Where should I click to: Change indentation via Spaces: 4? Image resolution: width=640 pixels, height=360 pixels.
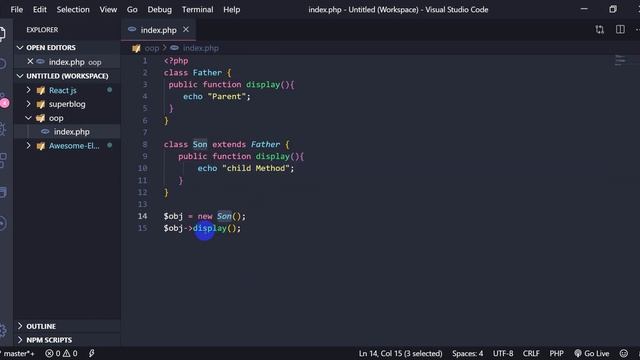click(x=467, y=353)
